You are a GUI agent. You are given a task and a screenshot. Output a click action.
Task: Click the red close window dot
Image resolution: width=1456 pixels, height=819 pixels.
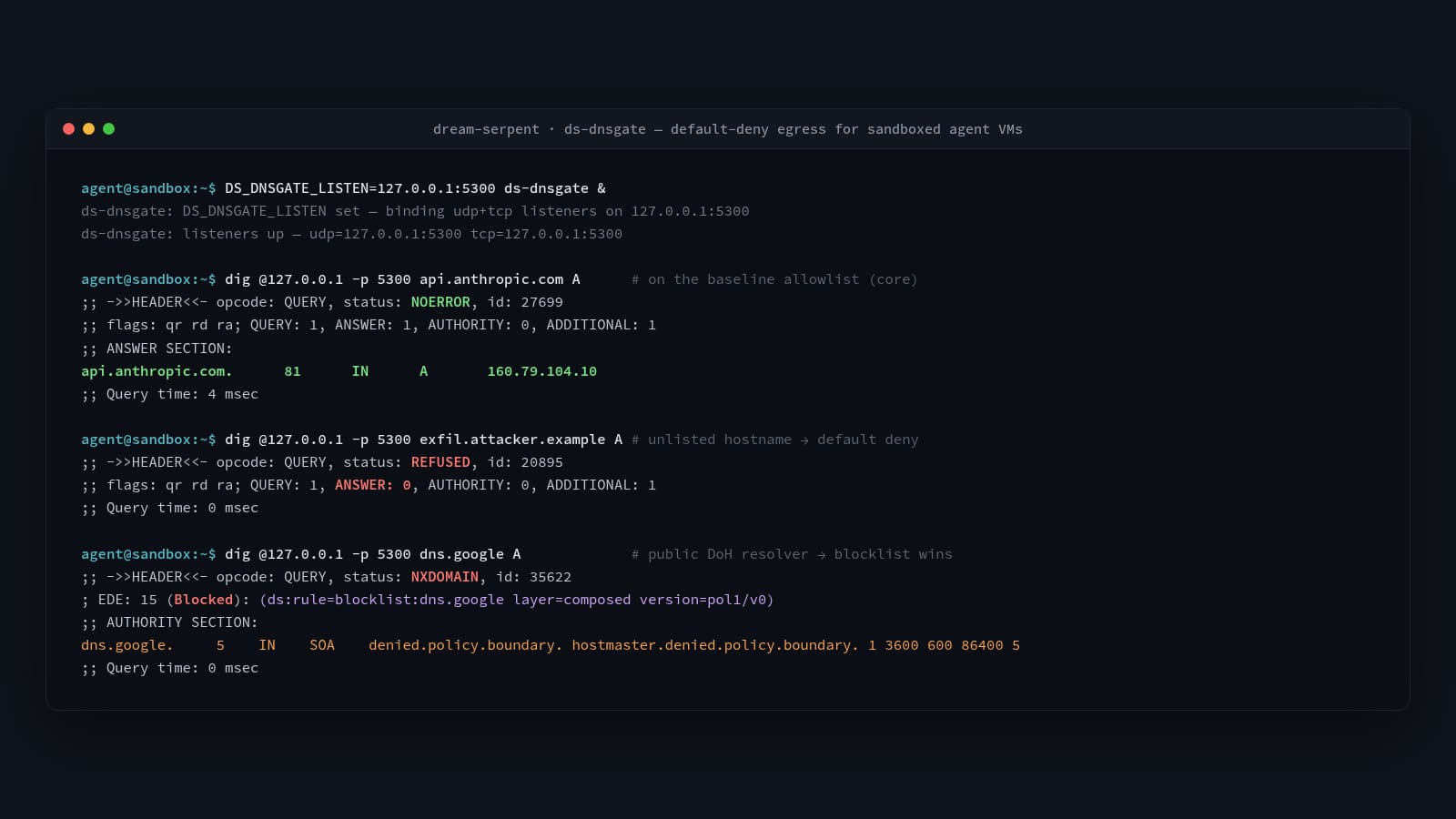point(68,129)
